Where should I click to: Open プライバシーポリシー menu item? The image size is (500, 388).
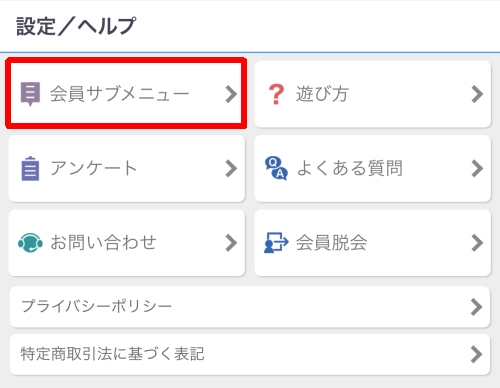[x=250, y=307]
